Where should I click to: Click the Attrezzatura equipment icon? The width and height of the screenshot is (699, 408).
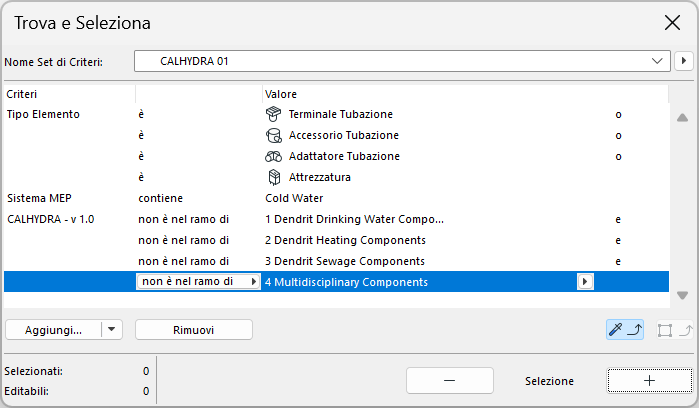coord(273,177)
